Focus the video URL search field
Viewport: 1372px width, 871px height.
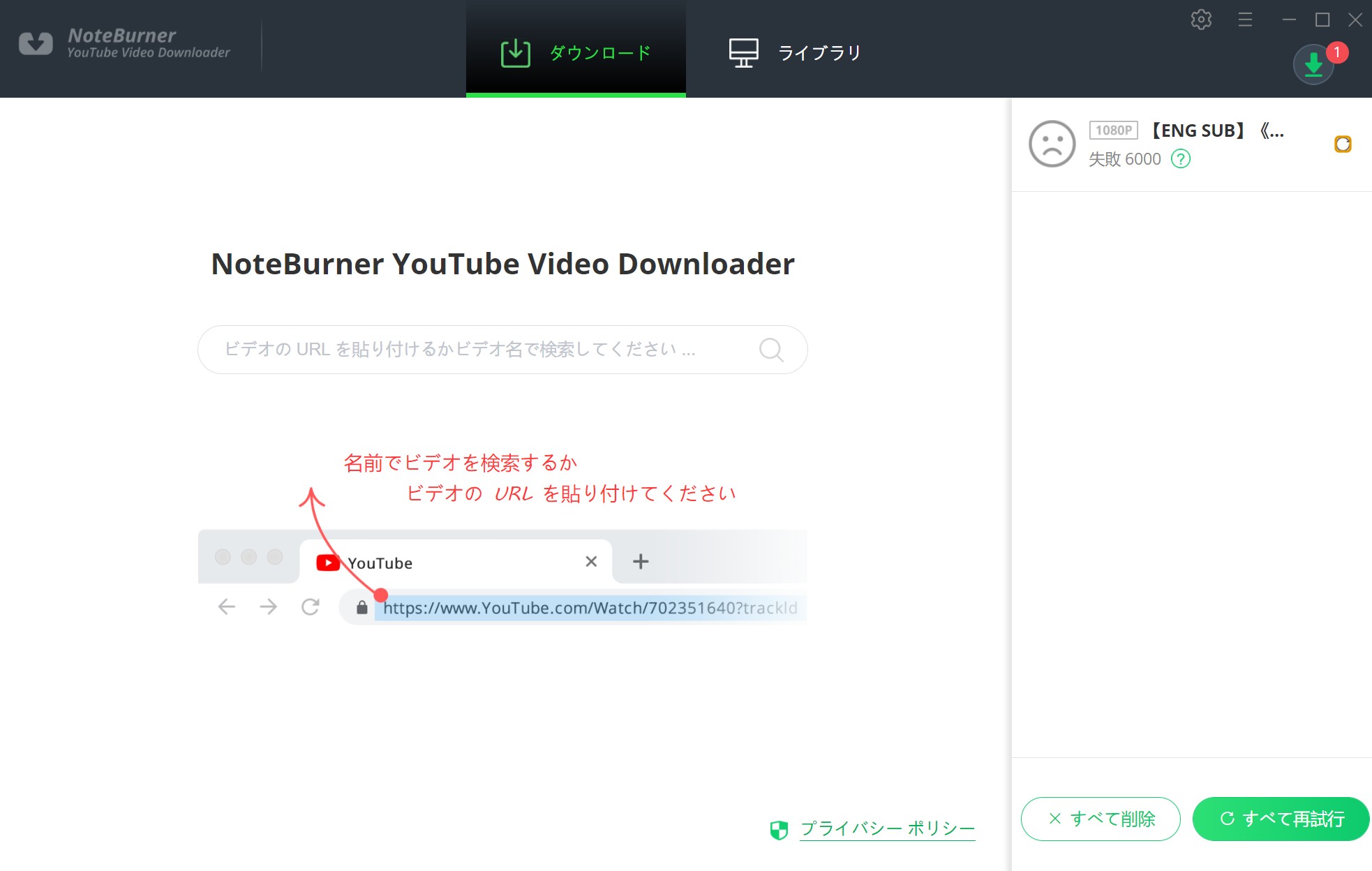click(502, 350)
